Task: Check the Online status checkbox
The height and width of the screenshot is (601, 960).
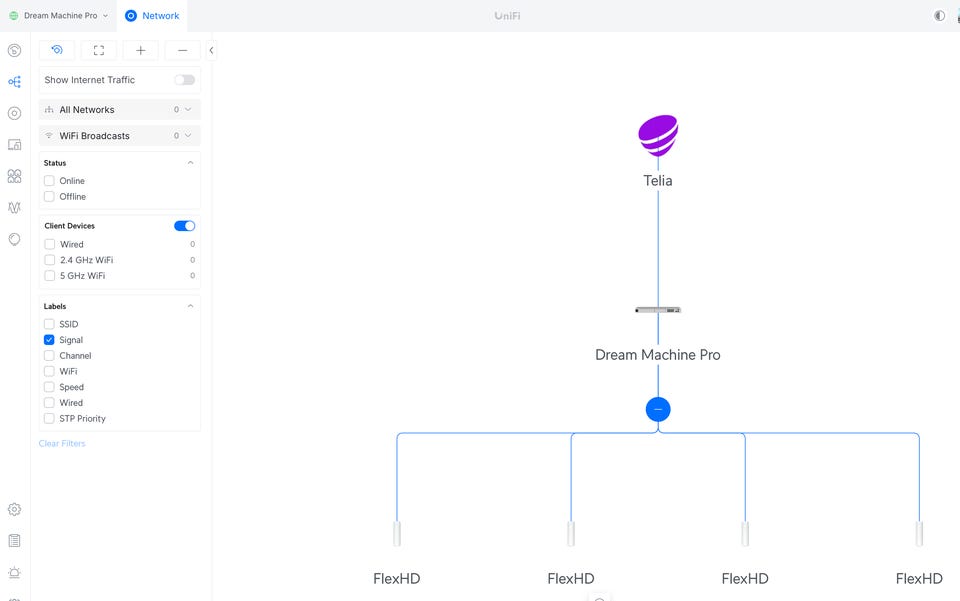Action: coord(49,181)
